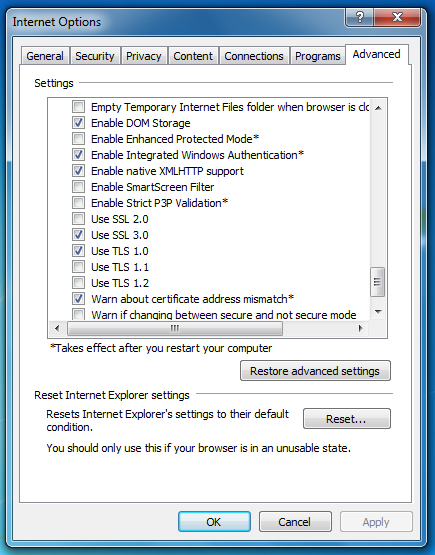Uncheck Enable DOM Storage
Screen dimensions: 435x555
(x=78, y=123)
